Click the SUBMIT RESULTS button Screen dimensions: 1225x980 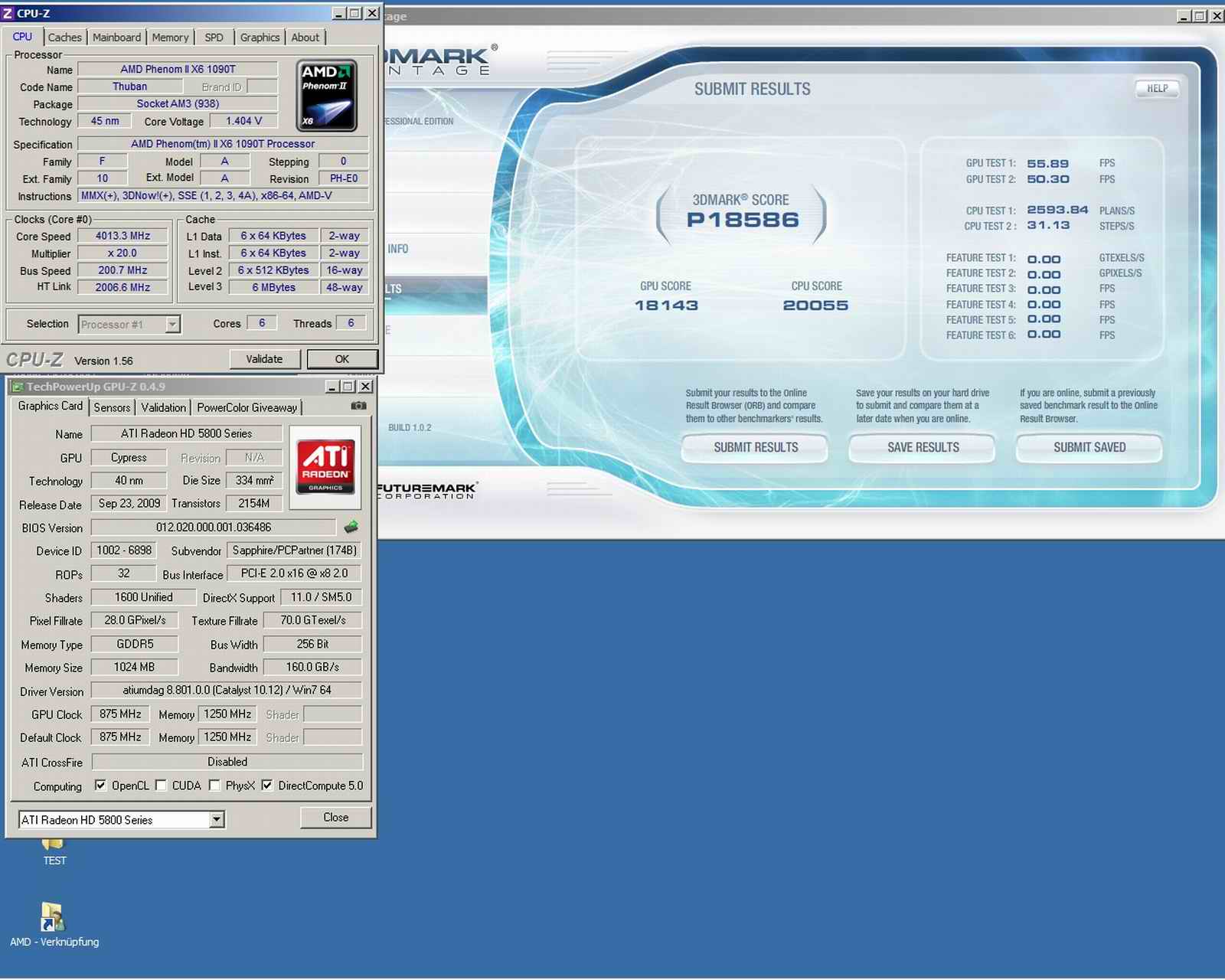756,447
